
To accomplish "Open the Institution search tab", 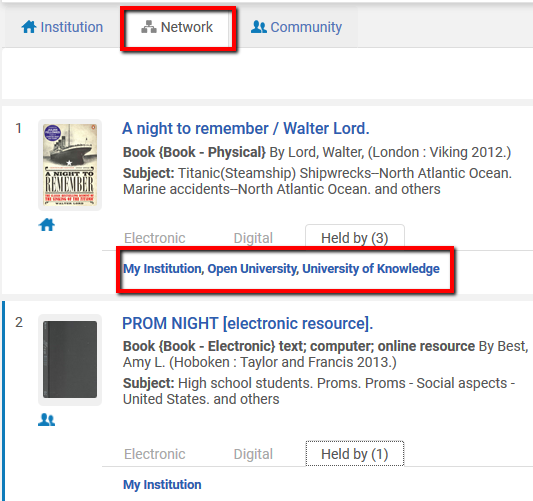I will click(62, 27).
